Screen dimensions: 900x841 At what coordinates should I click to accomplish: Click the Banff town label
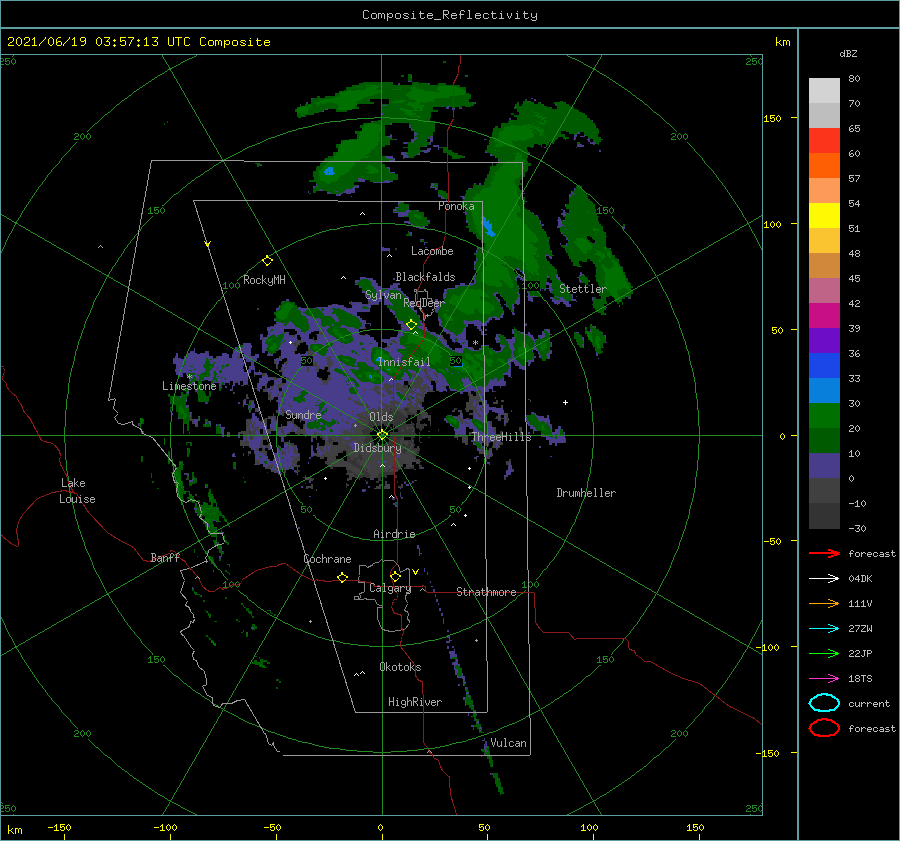click(165, 557)
